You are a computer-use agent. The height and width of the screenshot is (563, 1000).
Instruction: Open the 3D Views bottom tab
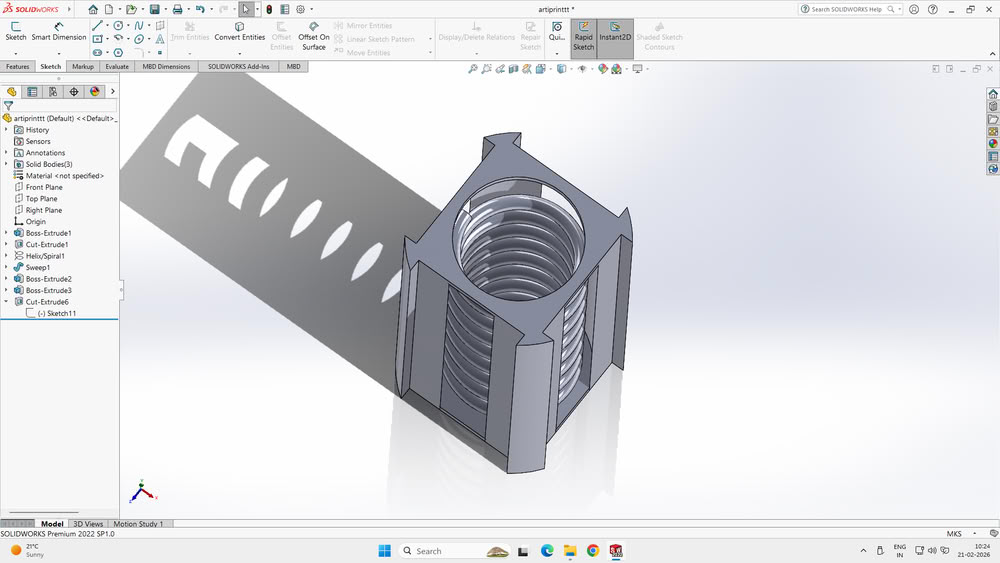pyautogui.click(x=88, y=524)
